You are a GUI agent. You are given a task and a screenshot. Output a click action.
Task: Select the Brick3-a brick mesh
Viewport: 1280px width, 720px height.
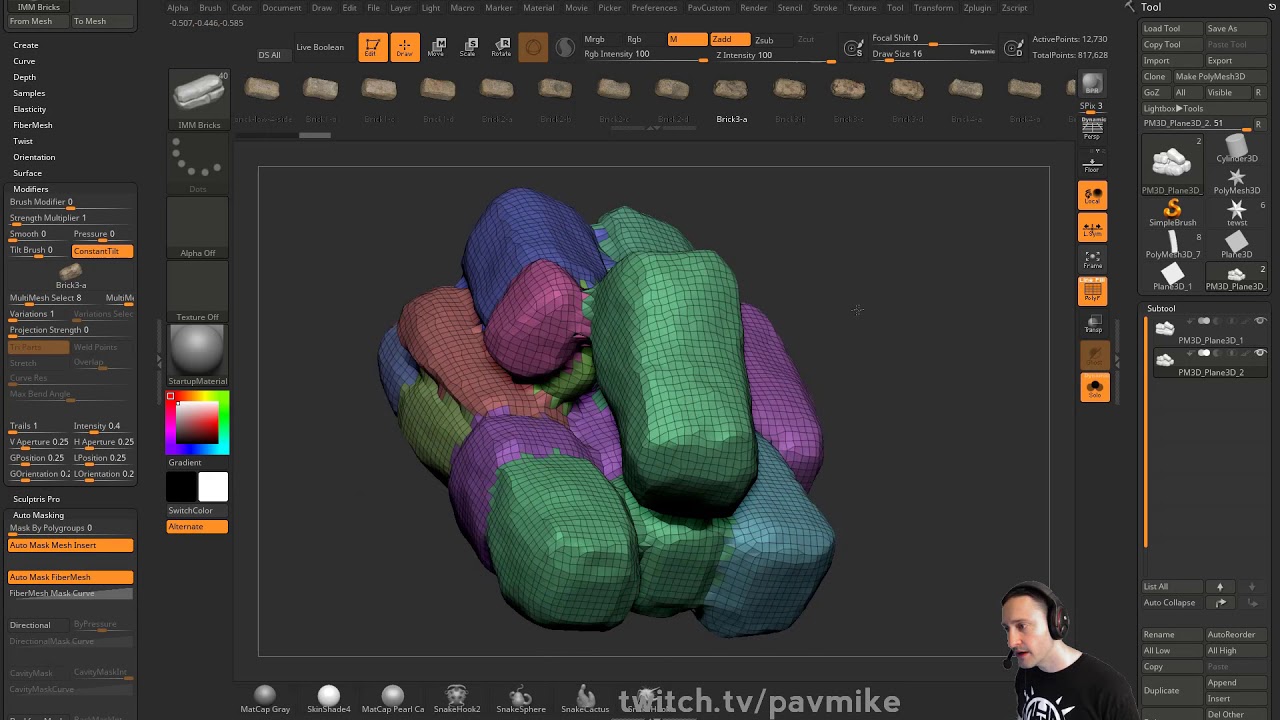[731, 98]
